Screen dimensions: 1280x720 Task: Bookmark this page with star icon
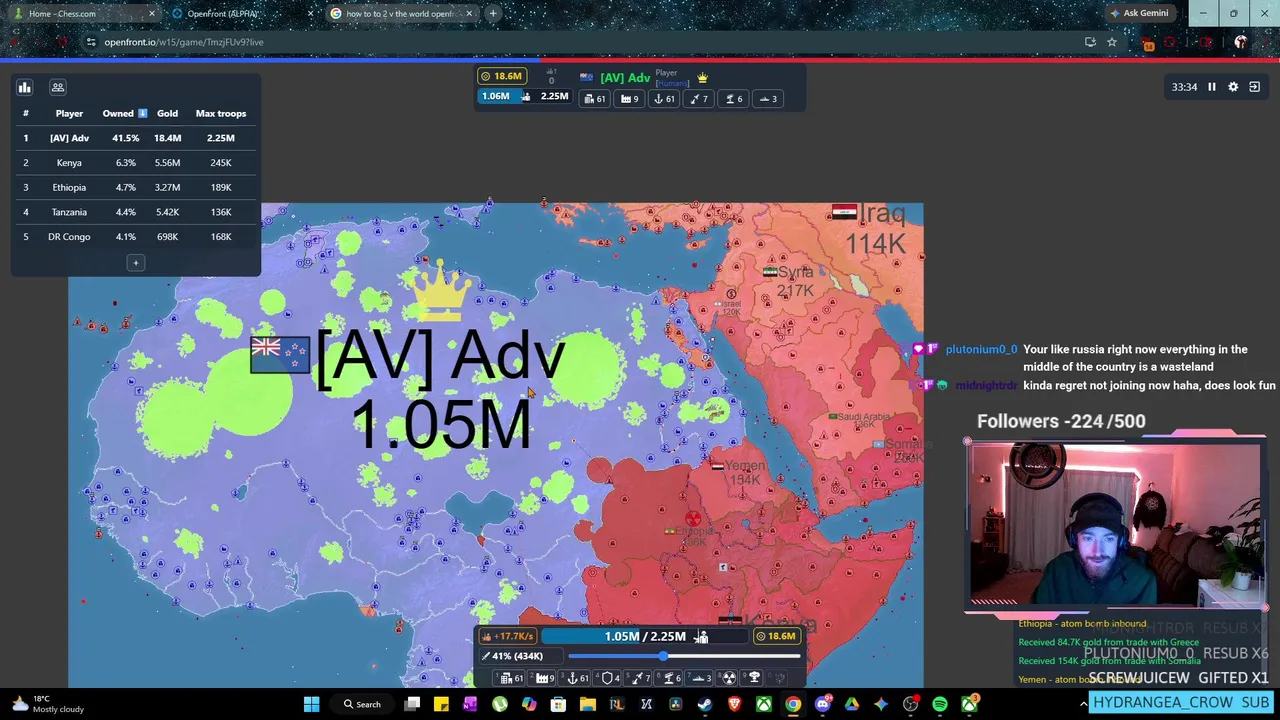(x=1111, y=42)
